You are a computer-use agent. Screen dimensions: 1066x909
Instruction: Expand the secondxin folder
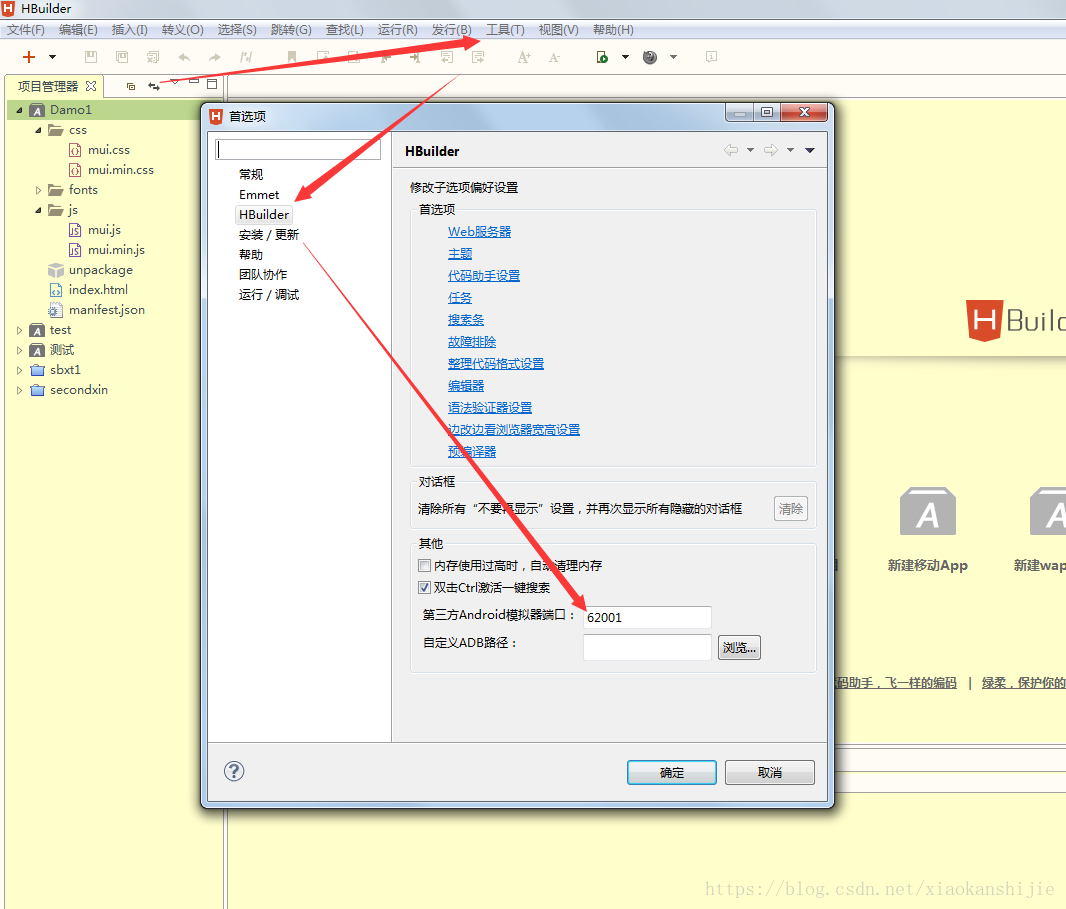coord(19,390)
